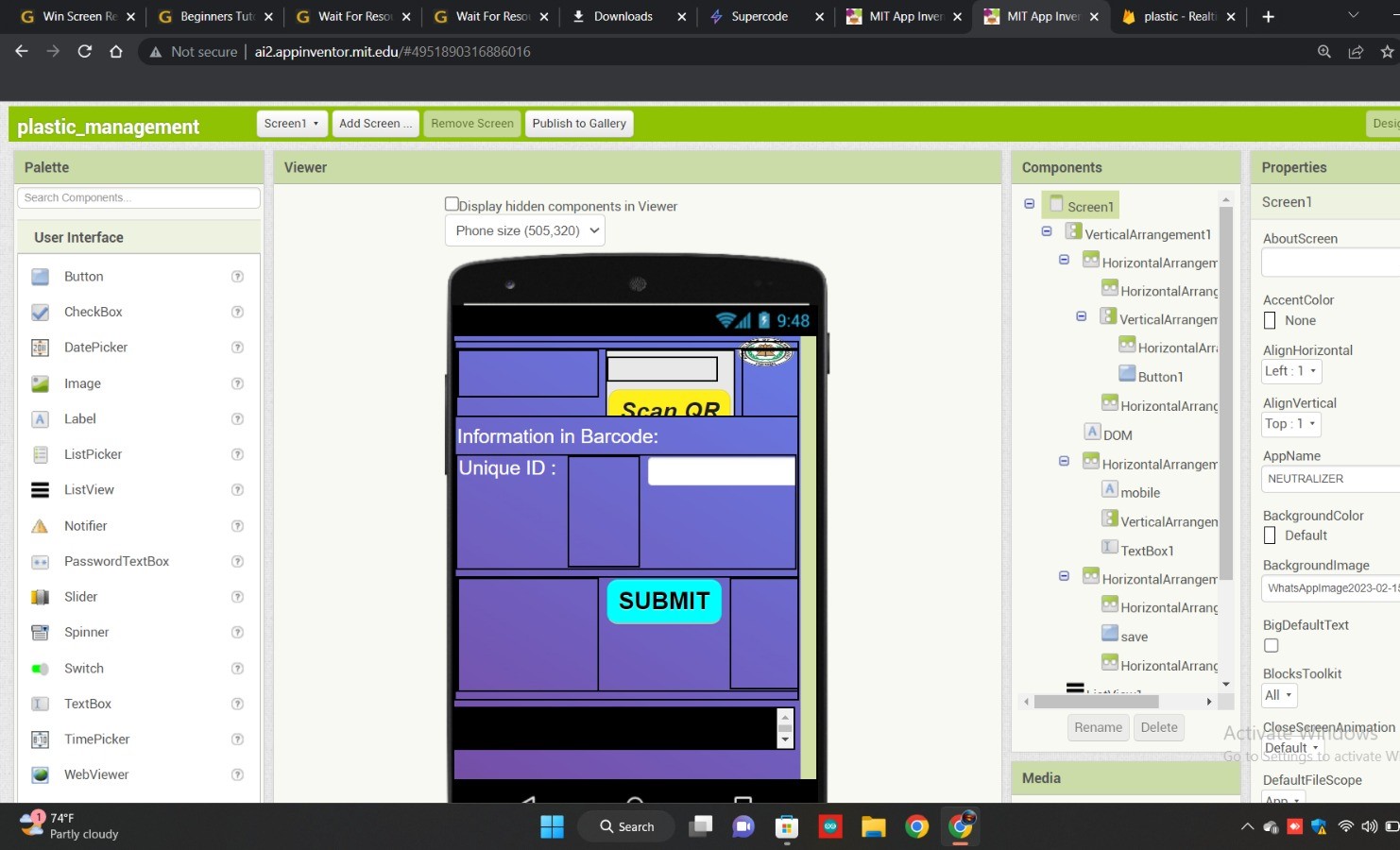1400x850 pixels.
Task: Switch to the Downloads browser tab
Action: coord(623,16)
